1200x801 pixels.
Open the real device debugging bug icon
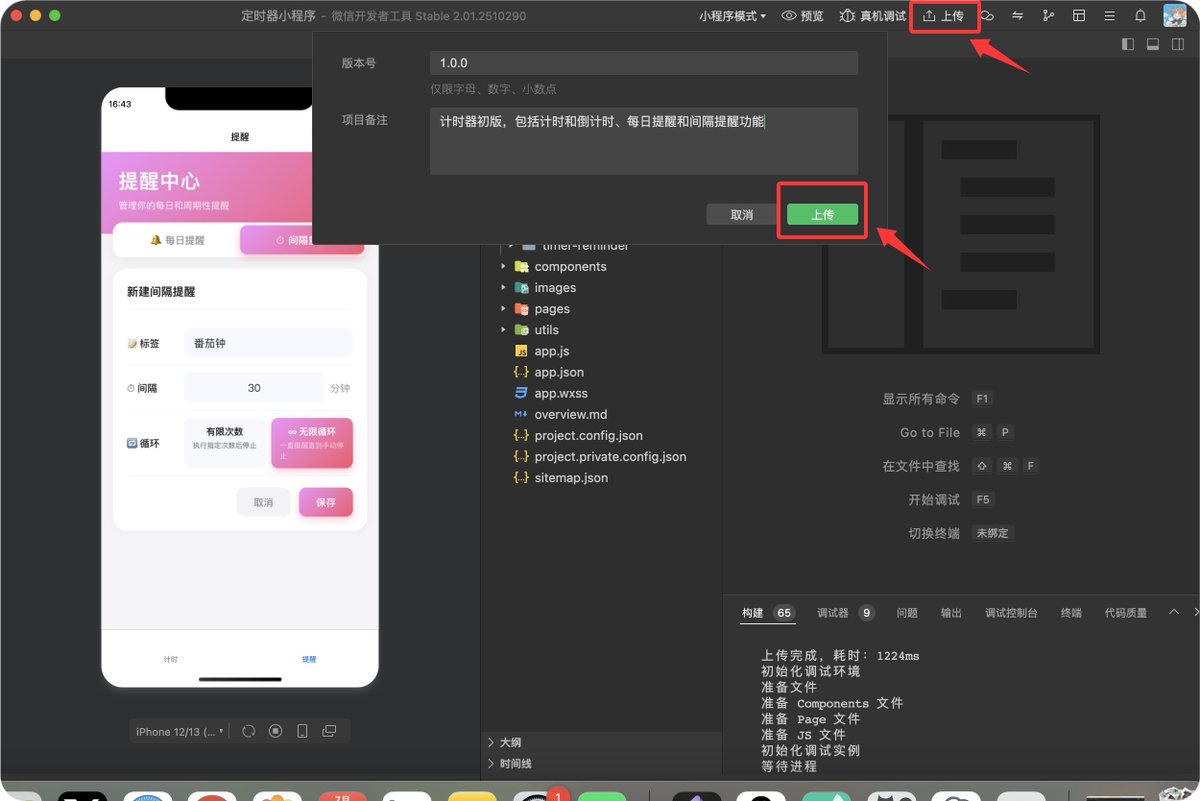coord(847,16)
